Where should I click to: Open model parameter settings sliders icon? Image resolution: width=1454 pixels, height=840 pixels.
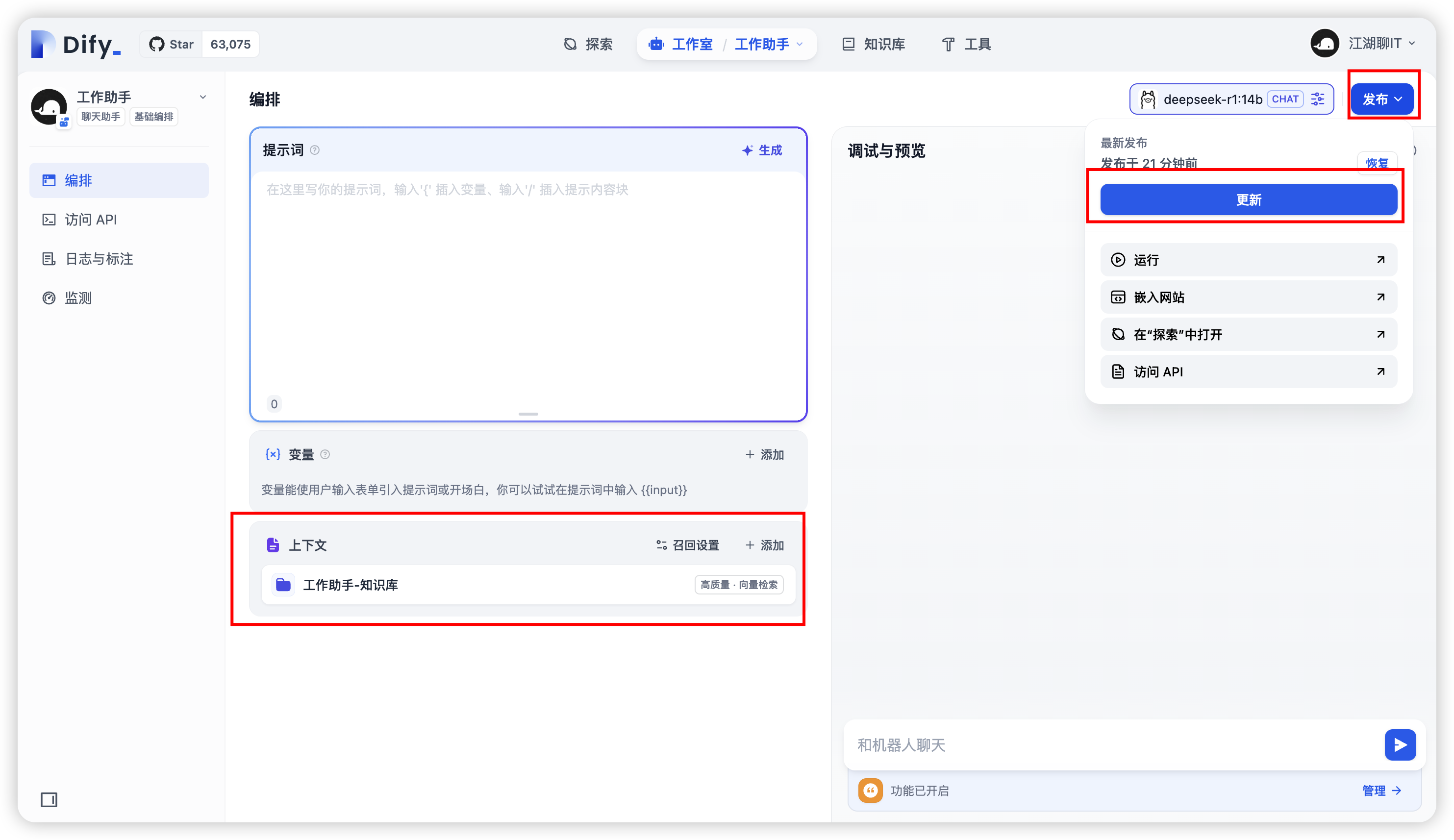pyautogui.click(x=1318, y=99)
